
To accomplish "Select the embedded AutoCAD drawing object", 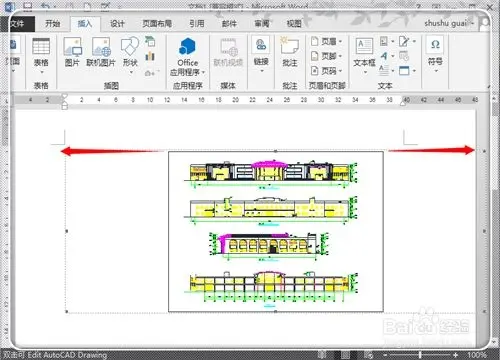I will (x=276, y=232).
